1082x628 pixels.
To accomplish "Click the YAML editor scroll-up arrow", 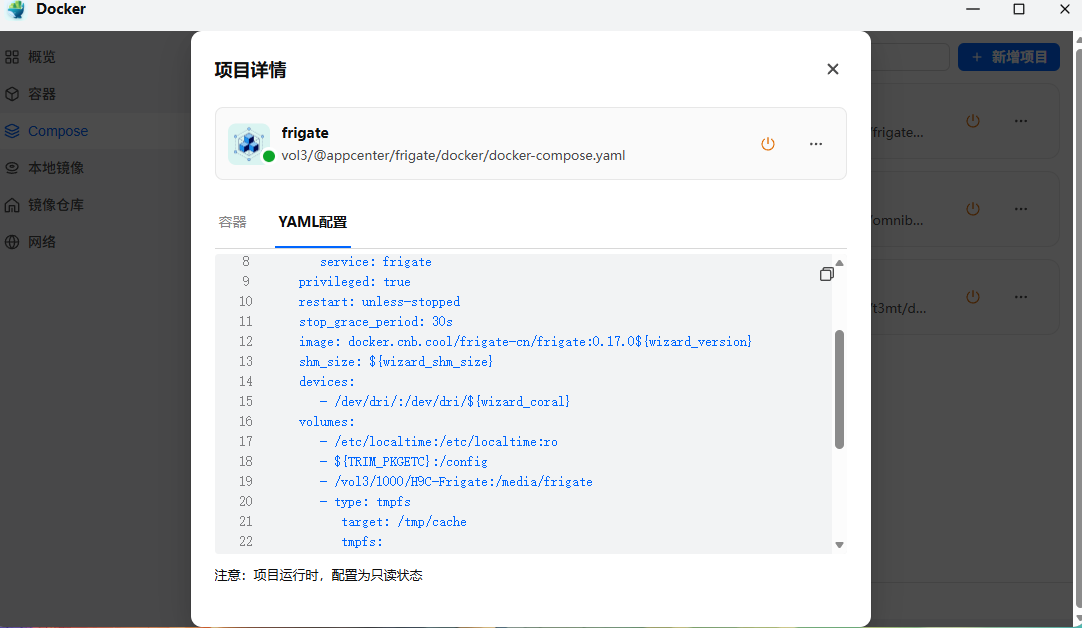I will 840,263.
